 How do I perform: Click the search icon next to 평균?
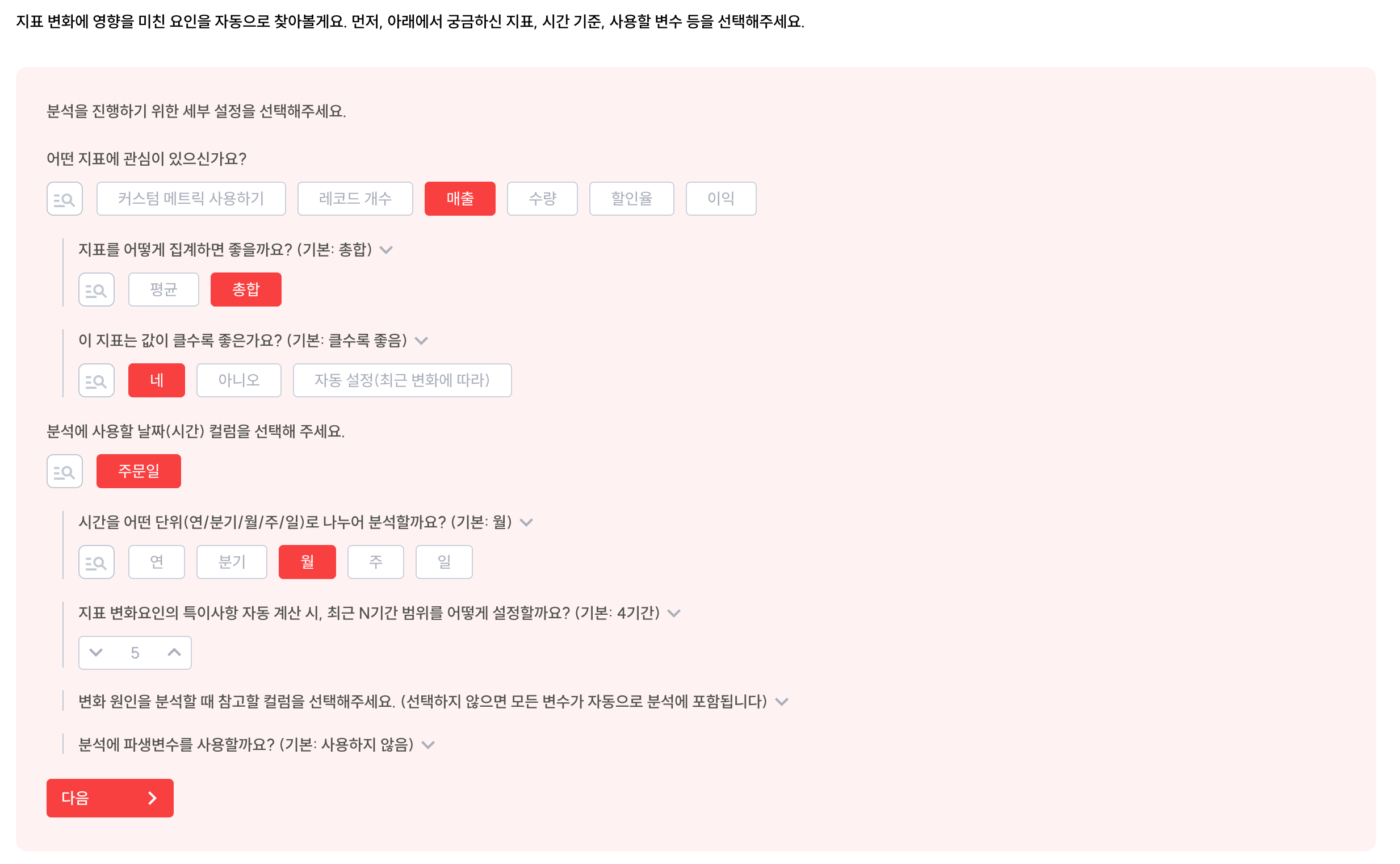(x=97, y=290)
